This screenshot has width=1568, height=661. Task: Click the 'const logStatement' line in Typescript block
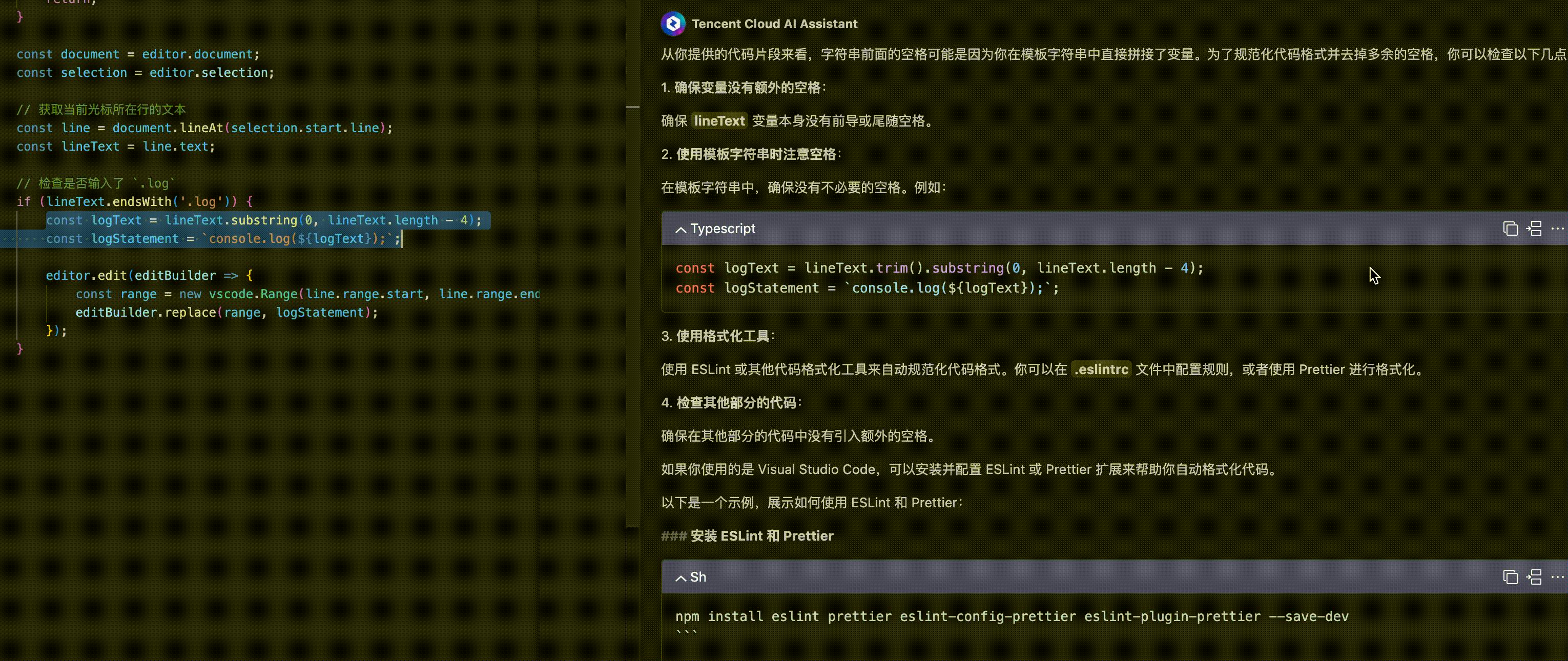coord(867,288)
